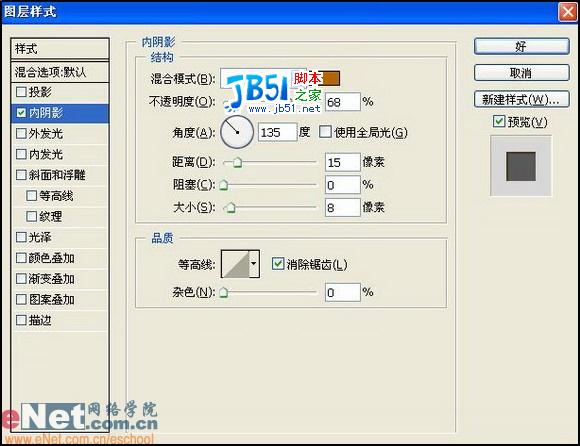Select the 斜面和浮雕 row label
This screenshot has height=446, width=580.
(x=57, y=175)
